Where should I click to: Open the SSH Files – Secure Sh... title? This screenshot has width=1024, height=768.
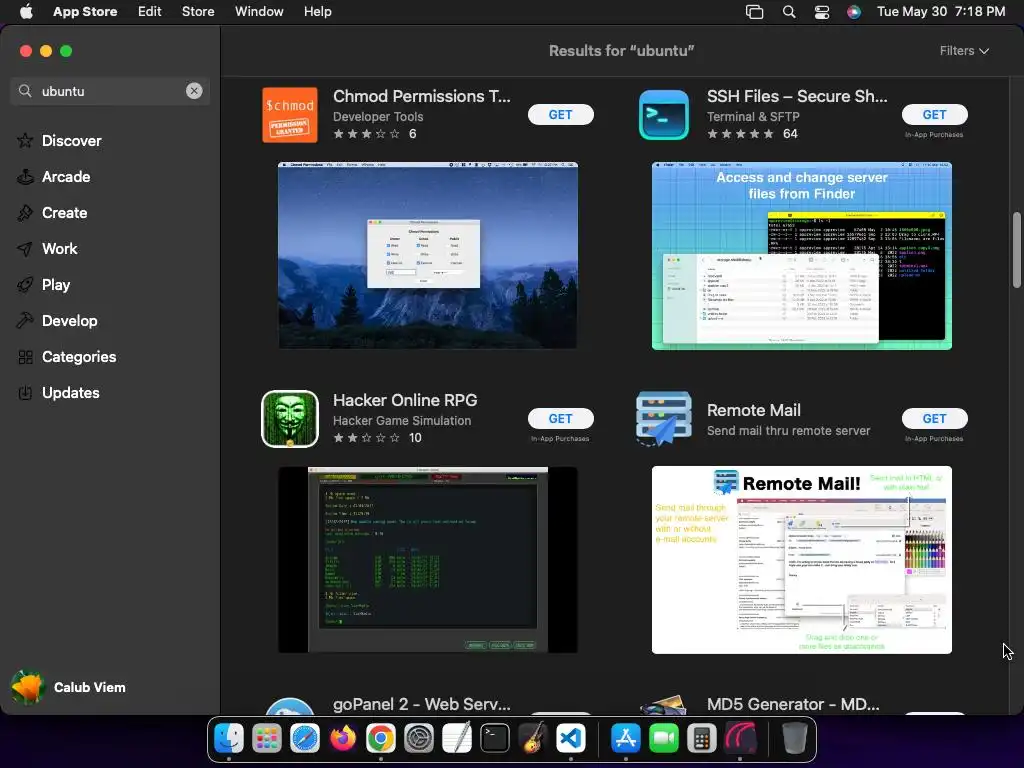point(797,96)
